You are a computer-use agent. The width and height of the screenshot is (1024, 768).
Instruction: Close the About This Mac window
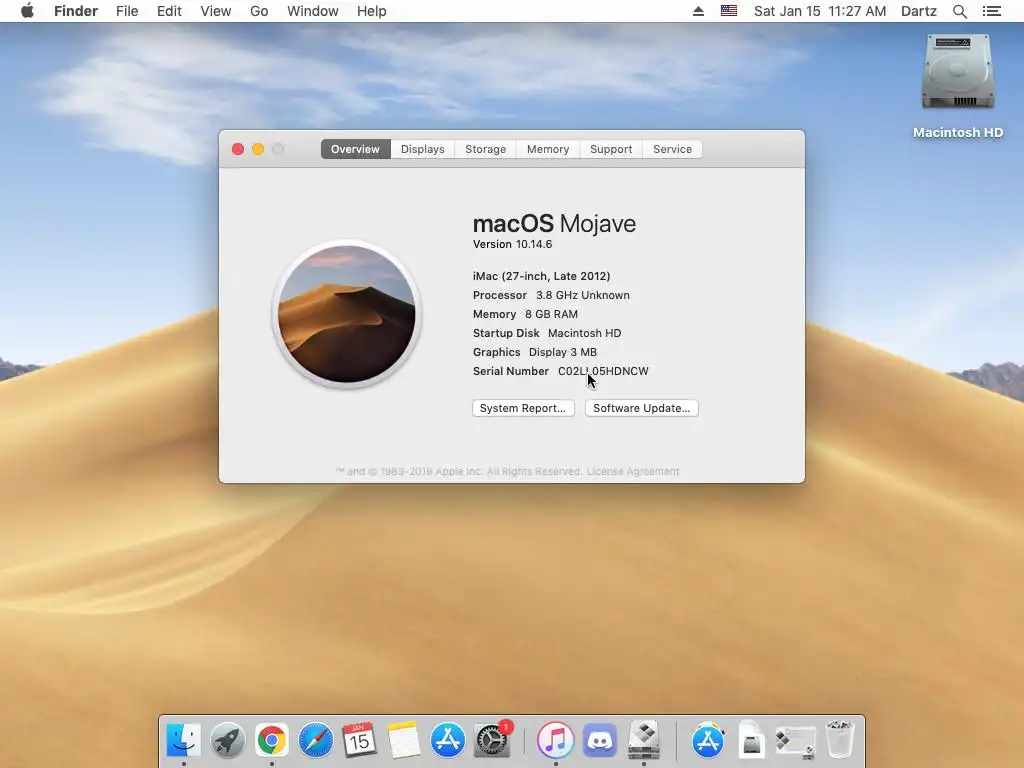click(238, 149)
